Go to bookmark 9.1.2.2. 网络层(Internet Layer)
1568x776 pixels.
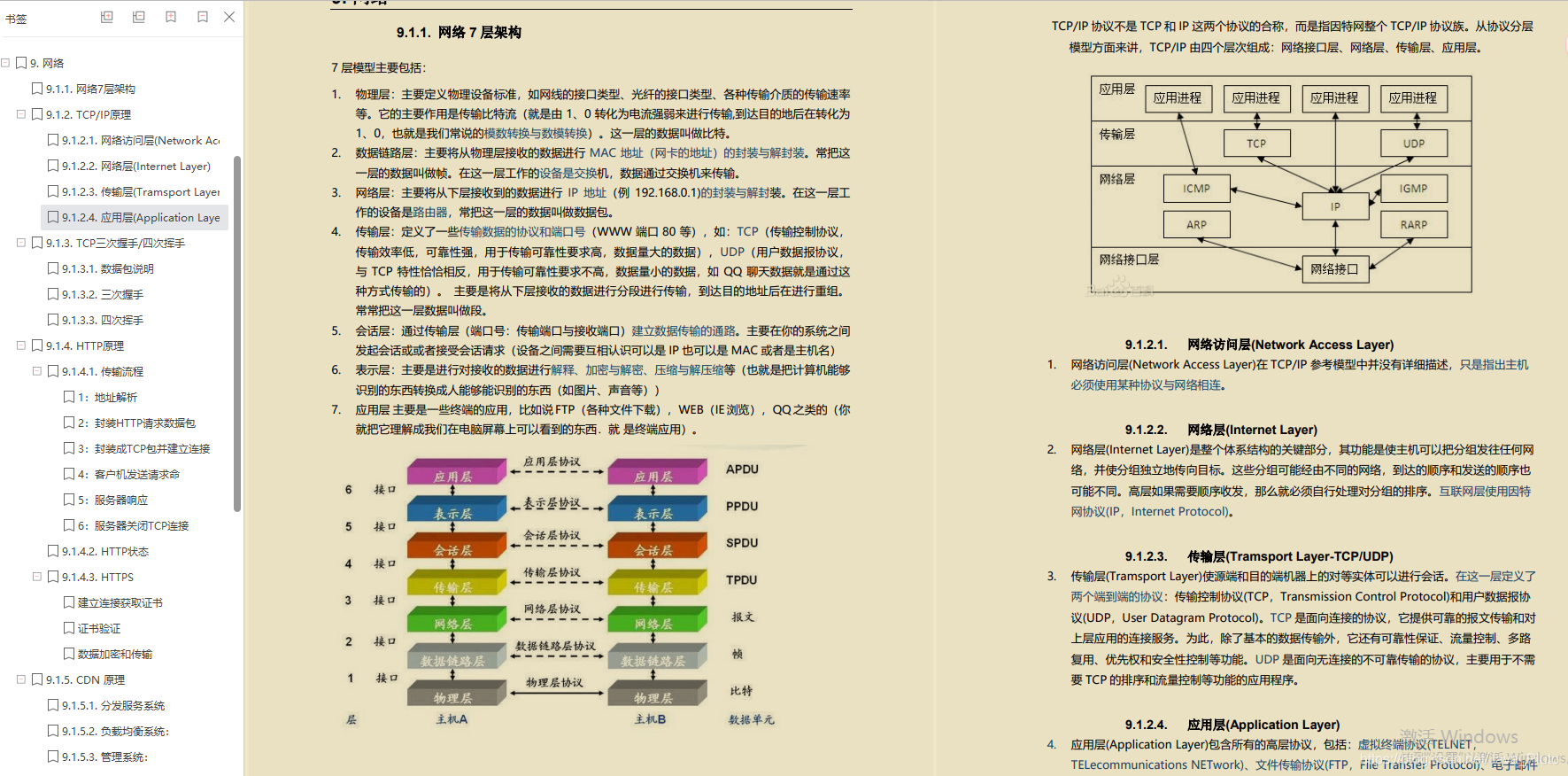(136, 166)
